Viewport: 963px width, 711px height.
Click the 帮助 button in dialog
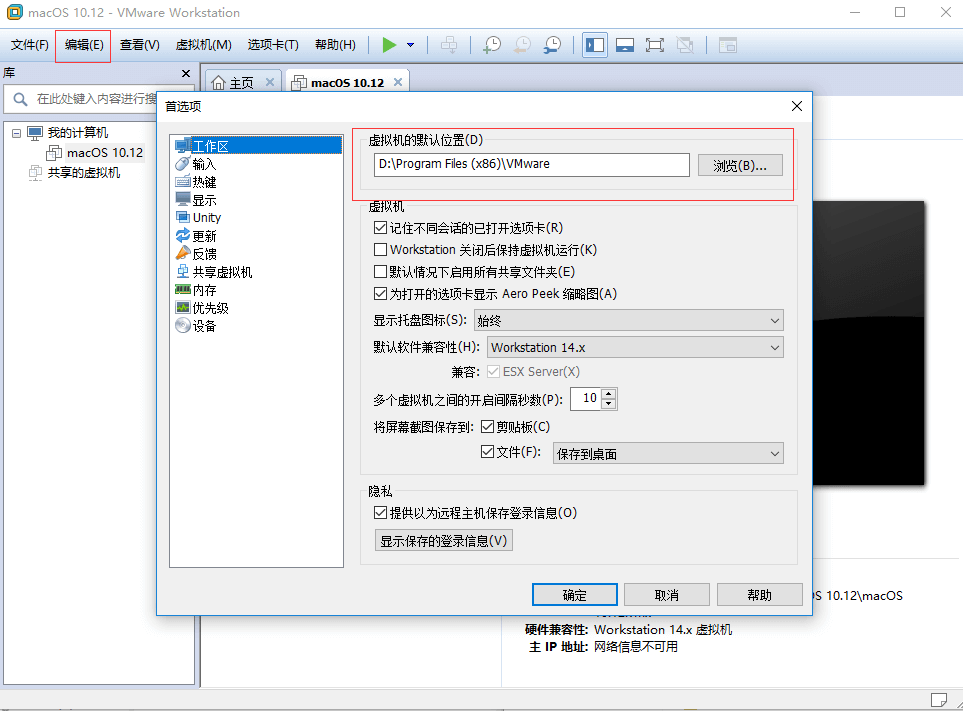click(x=759, y=595)
